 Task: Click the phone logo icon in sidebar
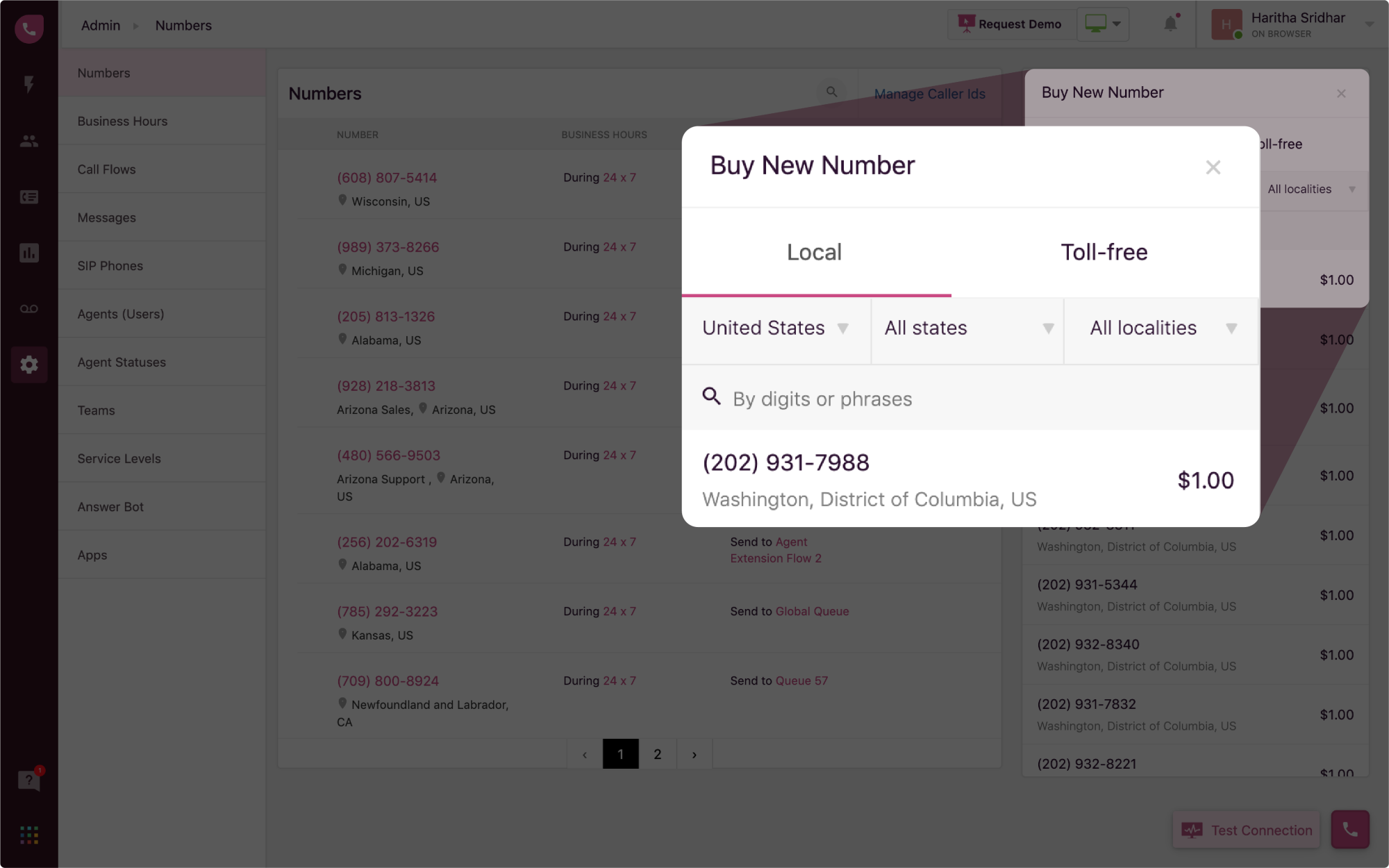click(x=29, y=28)
